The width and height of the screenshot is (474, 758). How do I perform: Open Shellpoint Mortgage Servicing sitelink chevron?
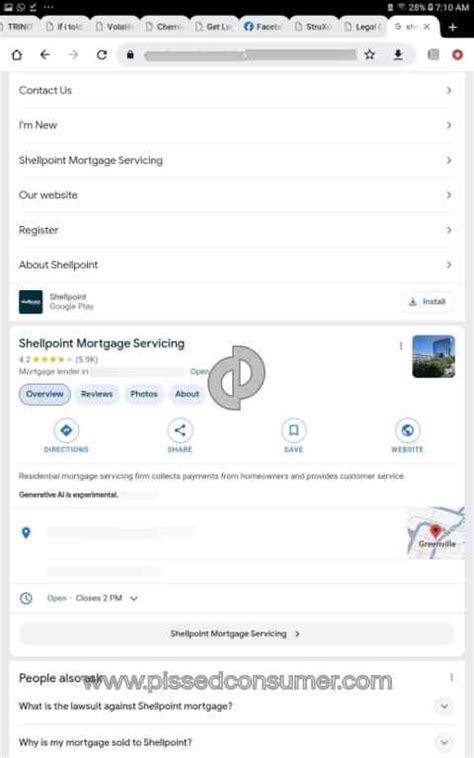point(449,160)
